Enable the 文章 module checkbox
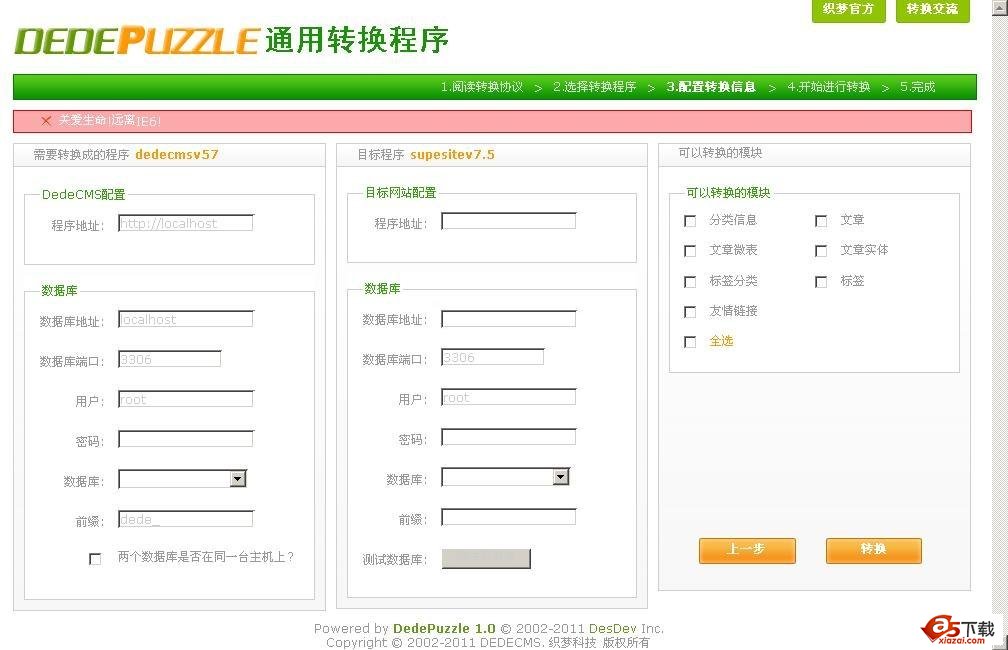The width and height of the screenshot is (1008, 650). [821, 221]
